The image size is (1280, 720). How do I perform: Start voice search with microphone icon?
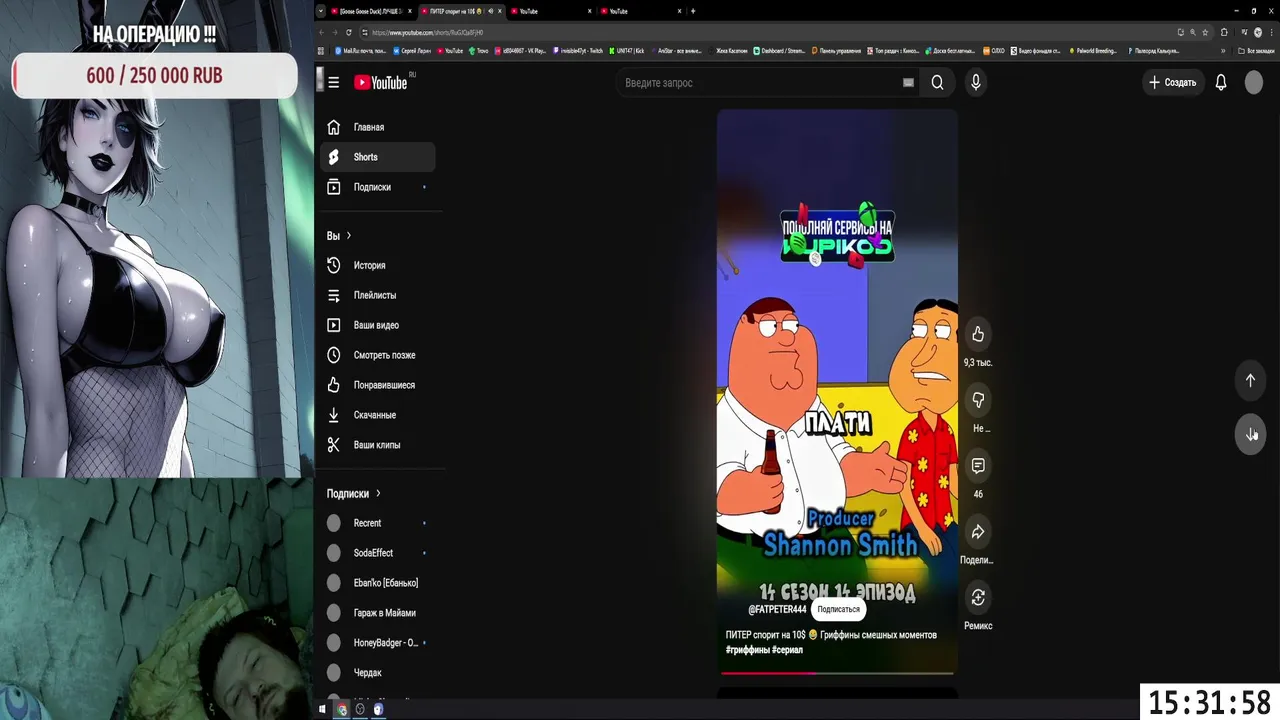coord(976,83)
